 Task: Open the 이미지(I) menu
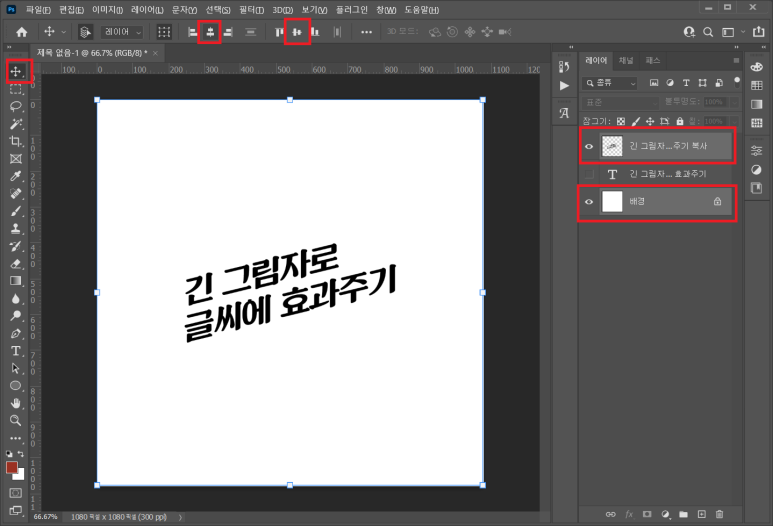click(107, 10)
